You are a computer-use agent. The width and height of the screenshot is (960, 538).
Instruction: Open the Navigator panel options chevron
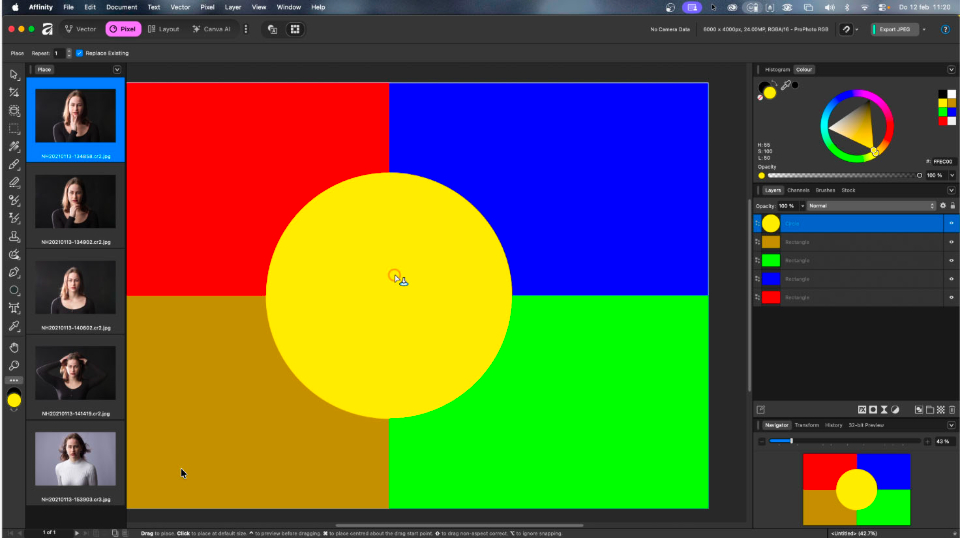951,425
